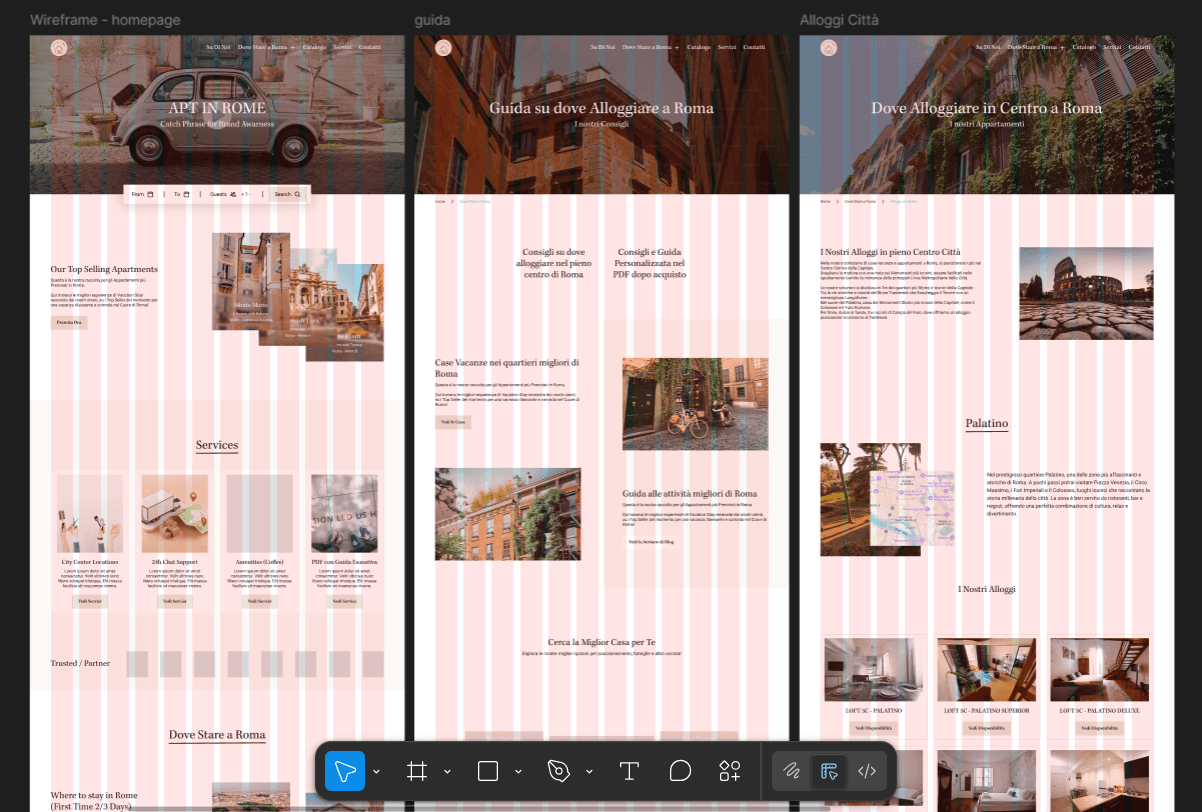Open the Comment tool
Viewport: 1202px width, 812px height.
tap(680, 771)
